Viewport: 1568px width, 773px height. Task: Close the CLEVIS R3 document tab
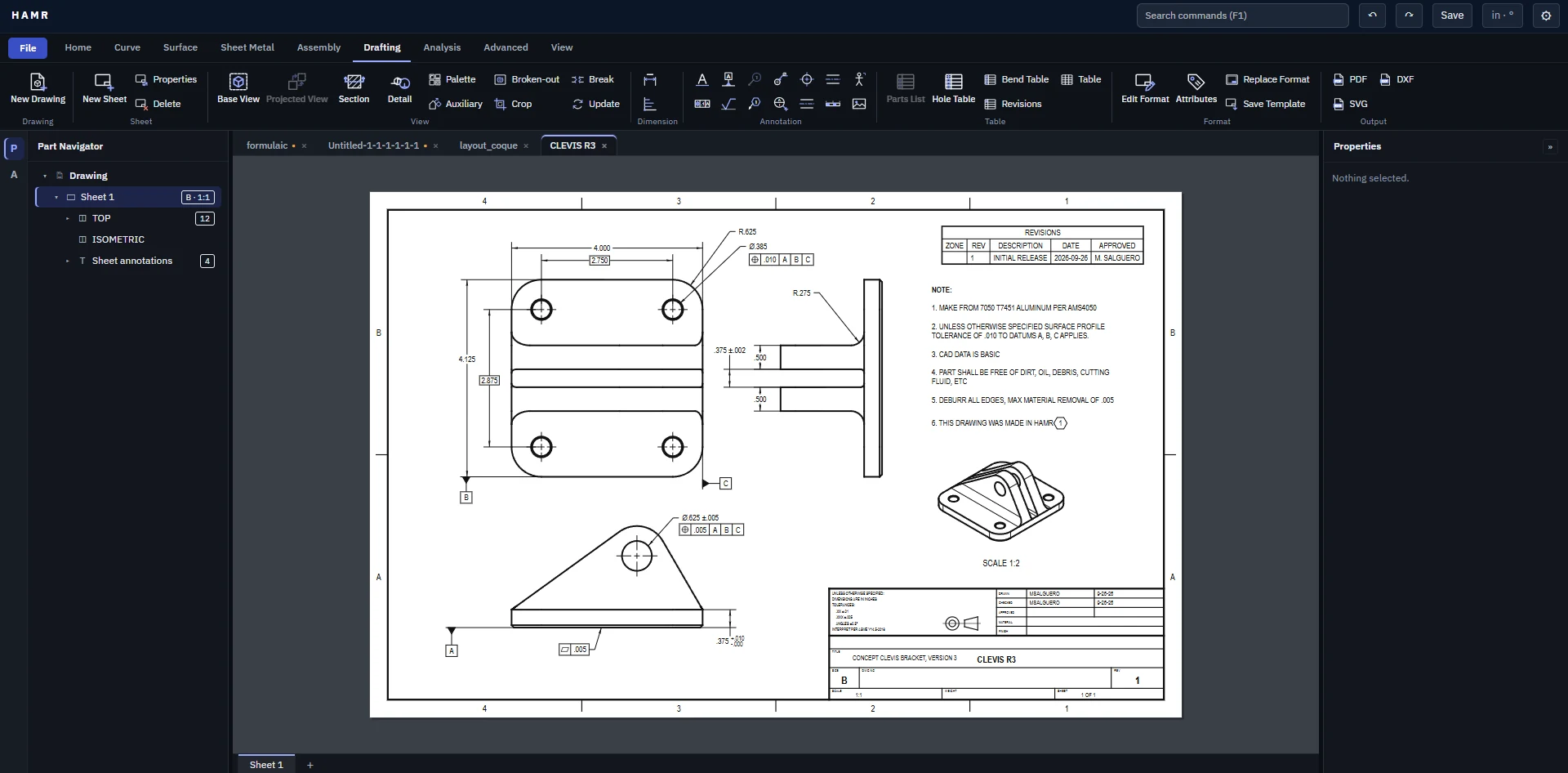(604, 146)
